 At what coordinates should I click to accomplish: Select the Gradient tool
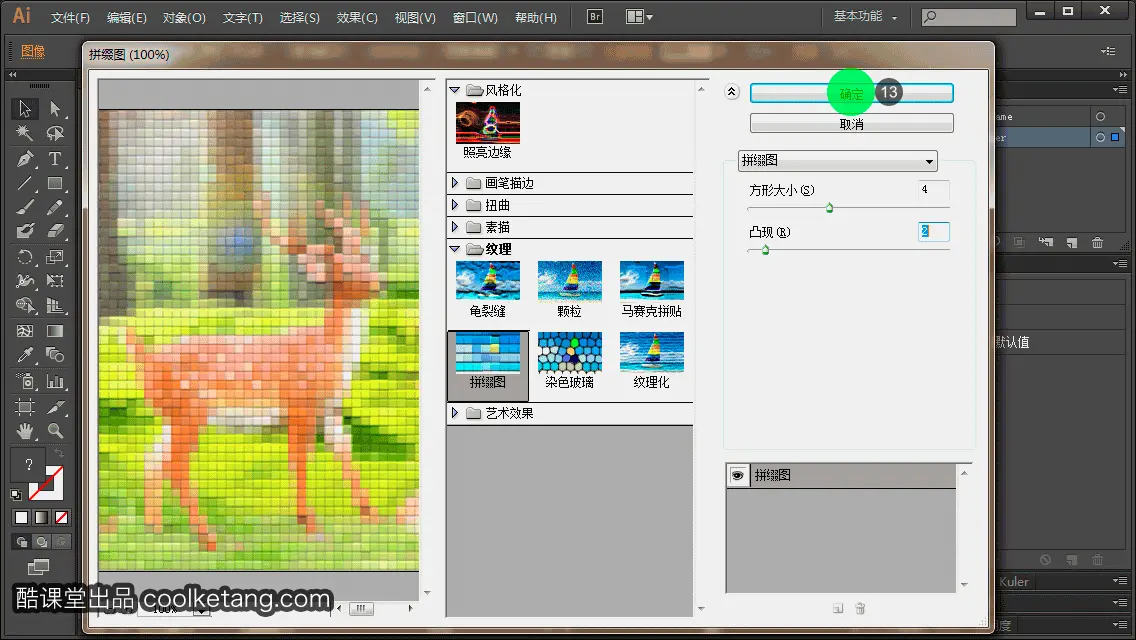click(55, 331)
